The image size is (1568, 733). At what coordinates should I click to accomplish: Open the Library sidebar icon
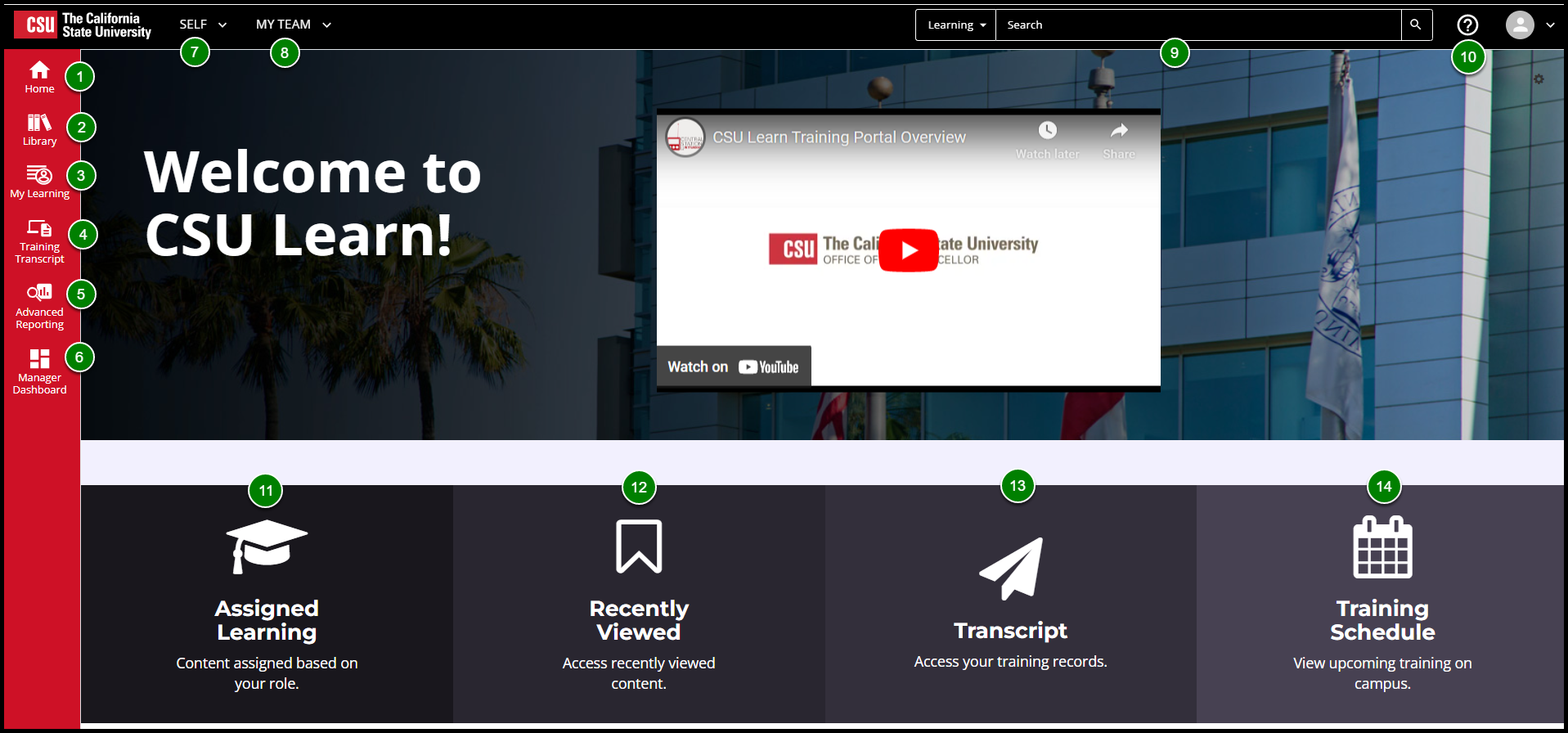tap(39, 129)
